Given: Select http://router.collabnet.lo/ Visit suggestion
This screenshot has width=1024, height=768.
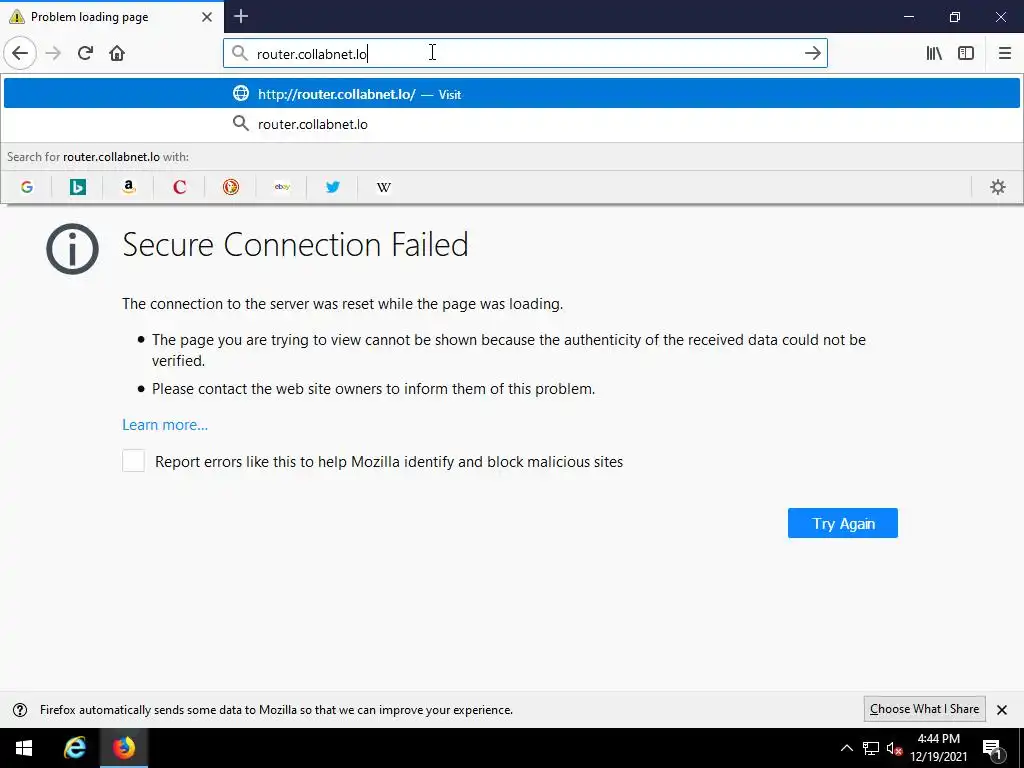Looking at the screenshot, I should [360, 94].
